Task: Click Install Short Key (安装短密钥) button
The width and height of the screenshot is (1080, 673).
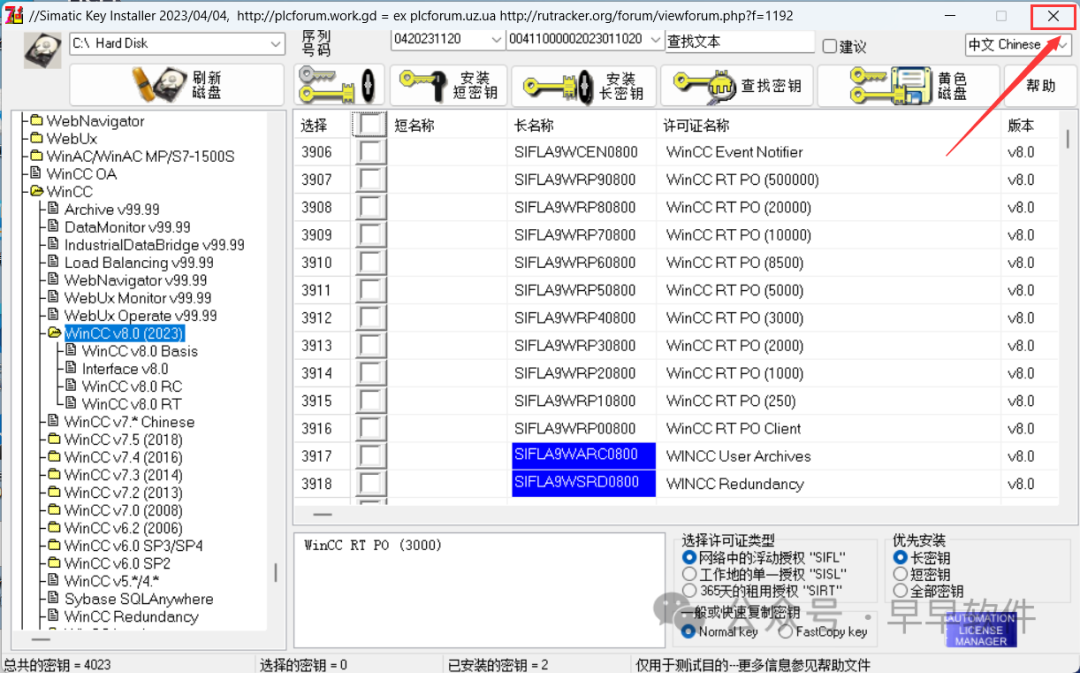Action: [x=446, y=86]
